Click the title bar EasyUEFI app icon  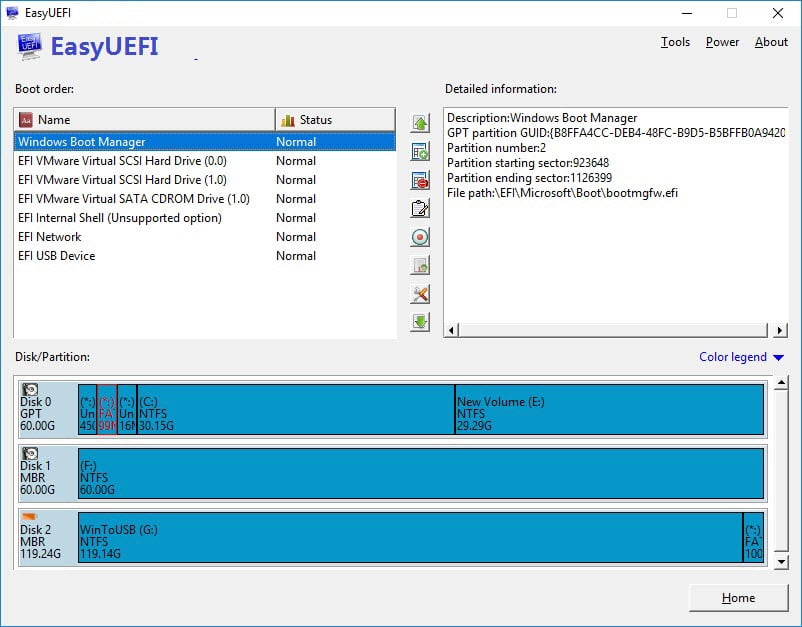point(12,13)
